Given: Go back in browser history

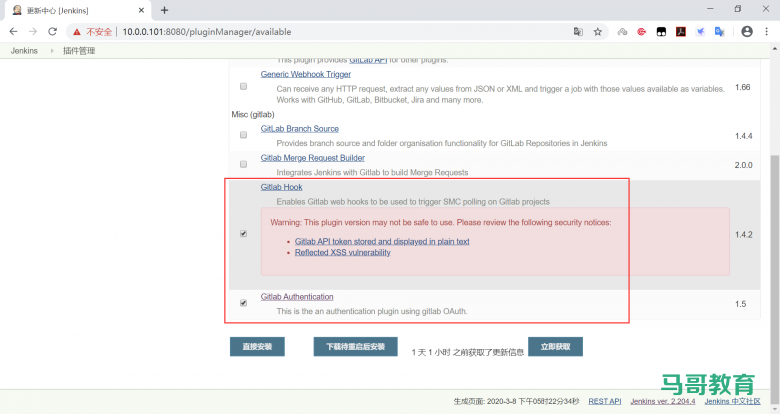Looking at the screenshot, I should click(13, 31).
